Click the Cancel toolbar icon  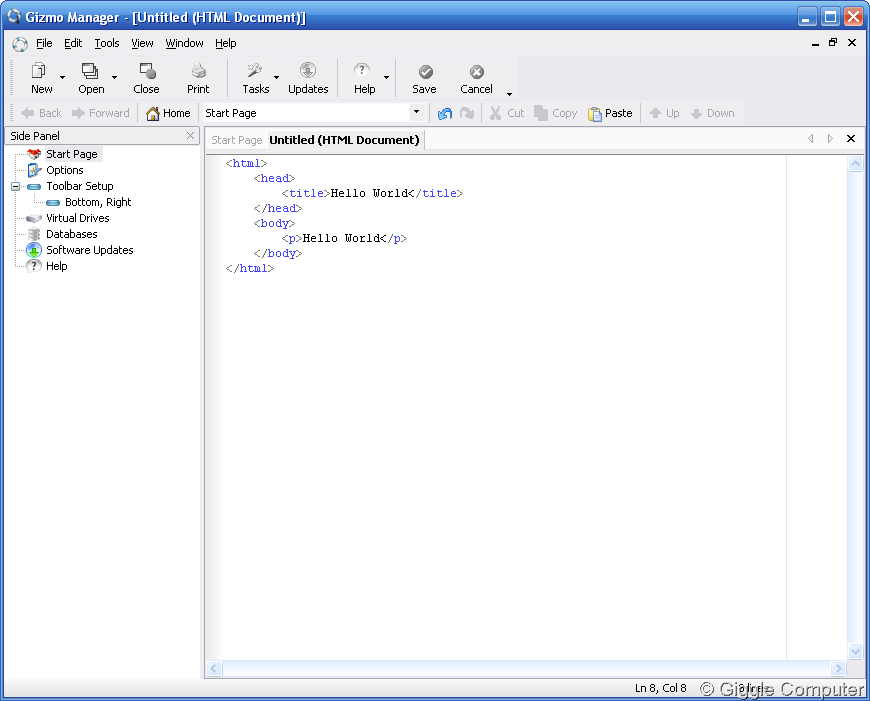point(477,72)
